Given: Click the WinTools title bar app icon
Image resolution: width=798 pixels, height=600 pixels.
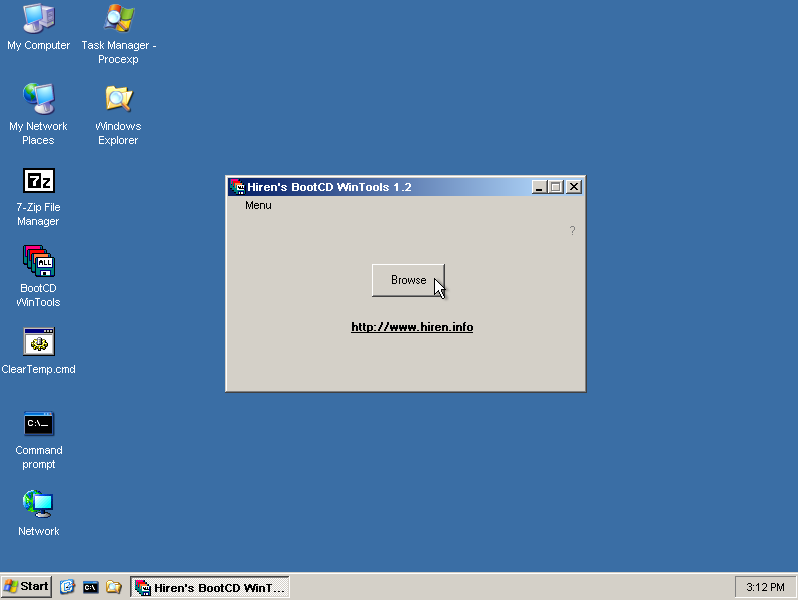Looking at the screenshot, I should point(237,187).
